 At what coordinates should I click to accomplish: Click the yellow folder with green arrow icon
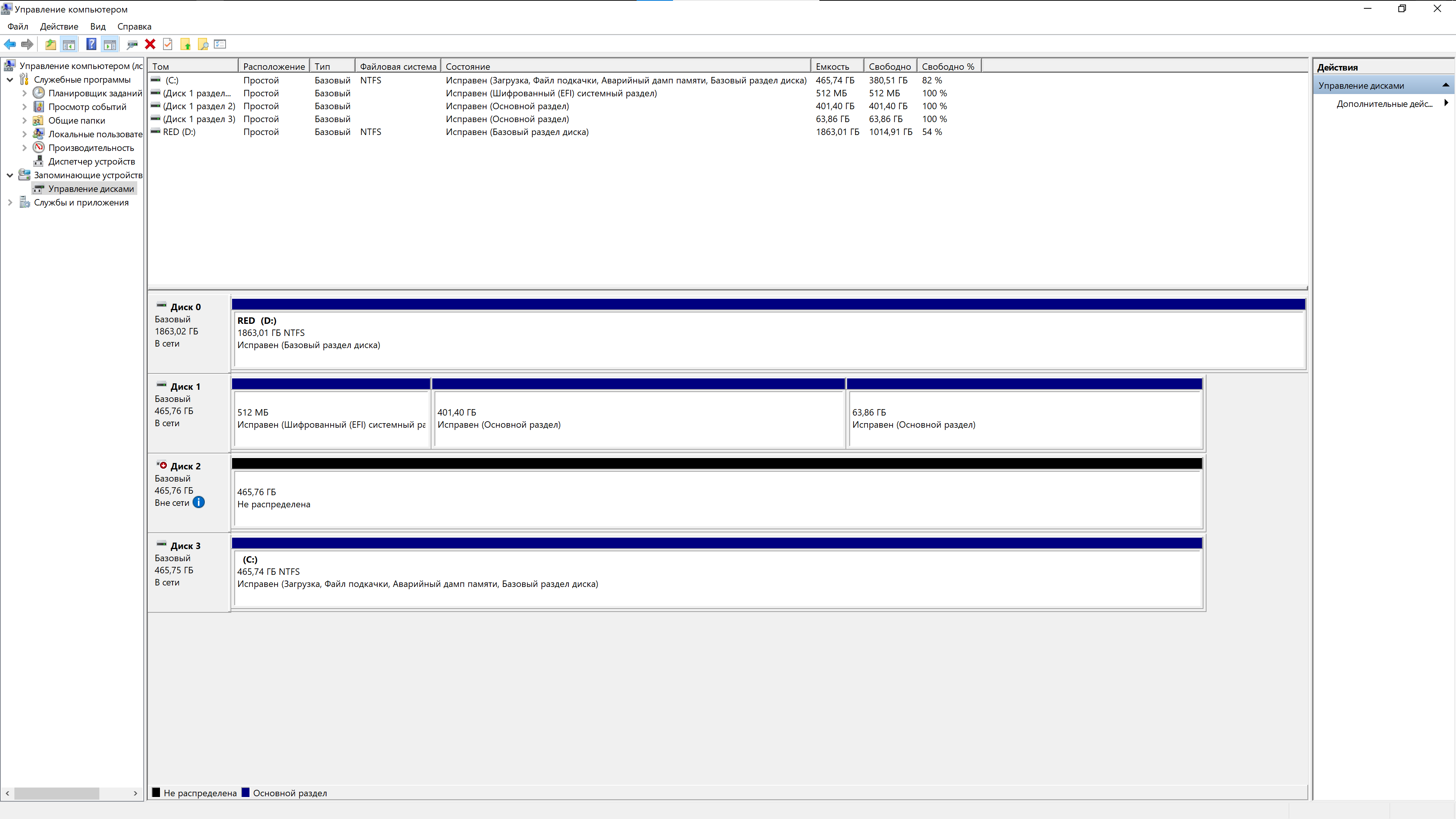(185, 44)
